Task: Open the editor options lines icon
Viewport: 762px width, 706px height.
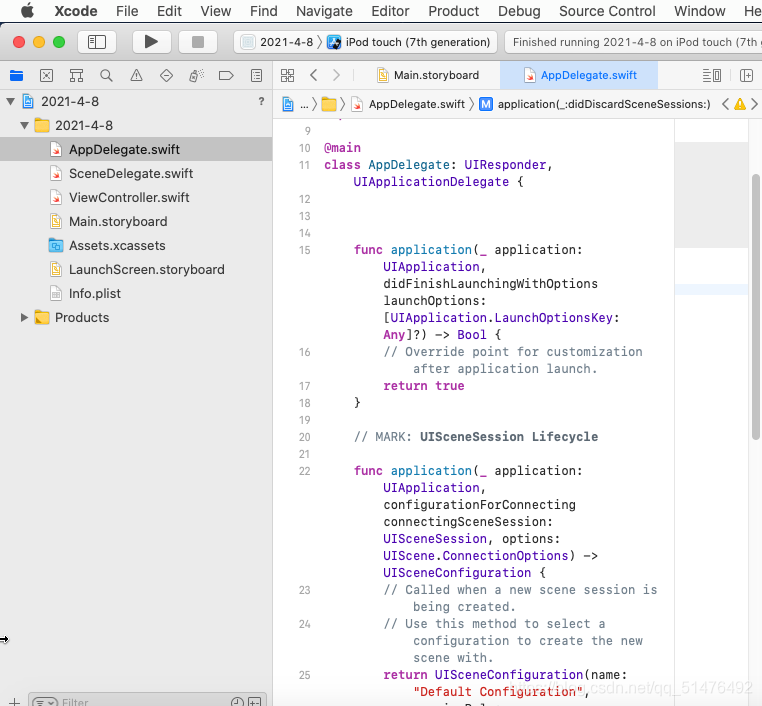Action: (711, 75)
